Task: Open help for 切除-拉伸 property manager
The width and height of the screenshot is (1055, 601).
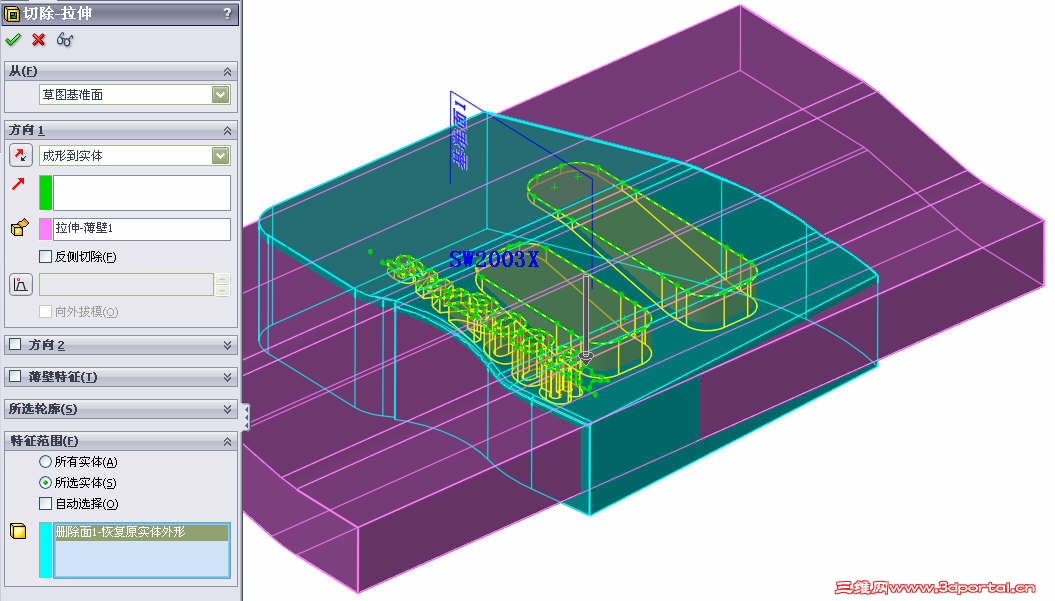Action: (x=227, y=13)
